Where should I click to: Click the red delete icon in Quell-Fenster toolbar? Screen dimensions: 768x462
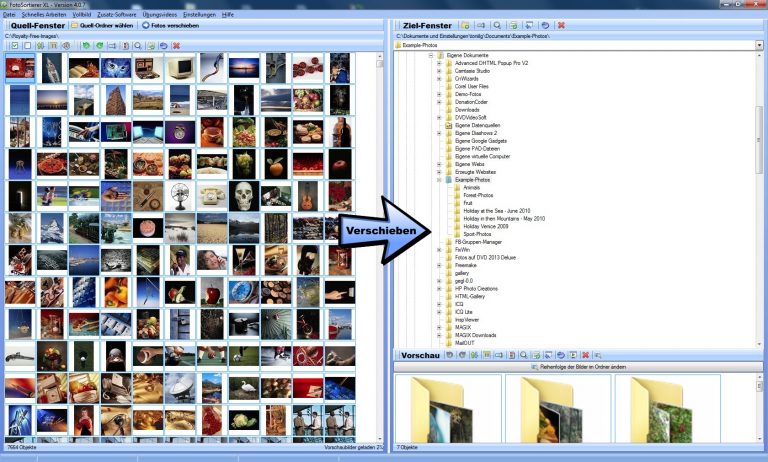click(x=176, y=46)
